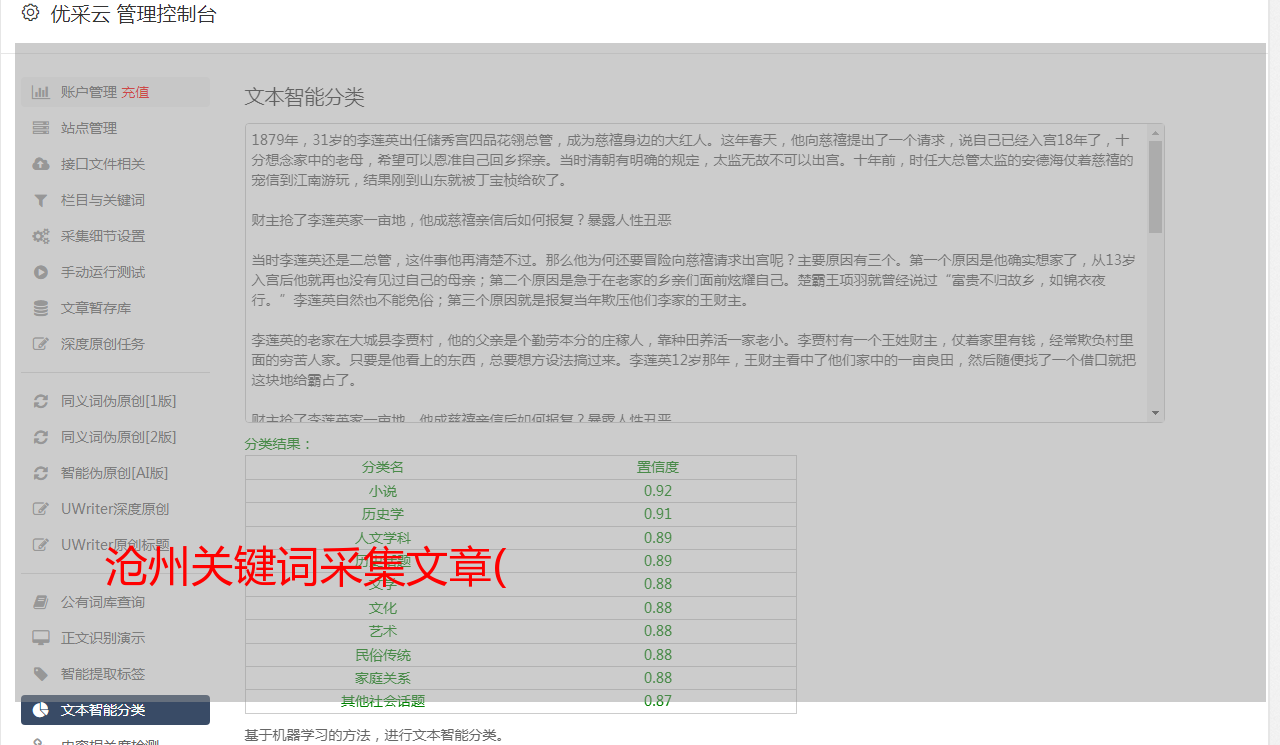Click the gears icon for 采集细节设置
Viewport: 1280px width, 745px height.
pos(41,236)
